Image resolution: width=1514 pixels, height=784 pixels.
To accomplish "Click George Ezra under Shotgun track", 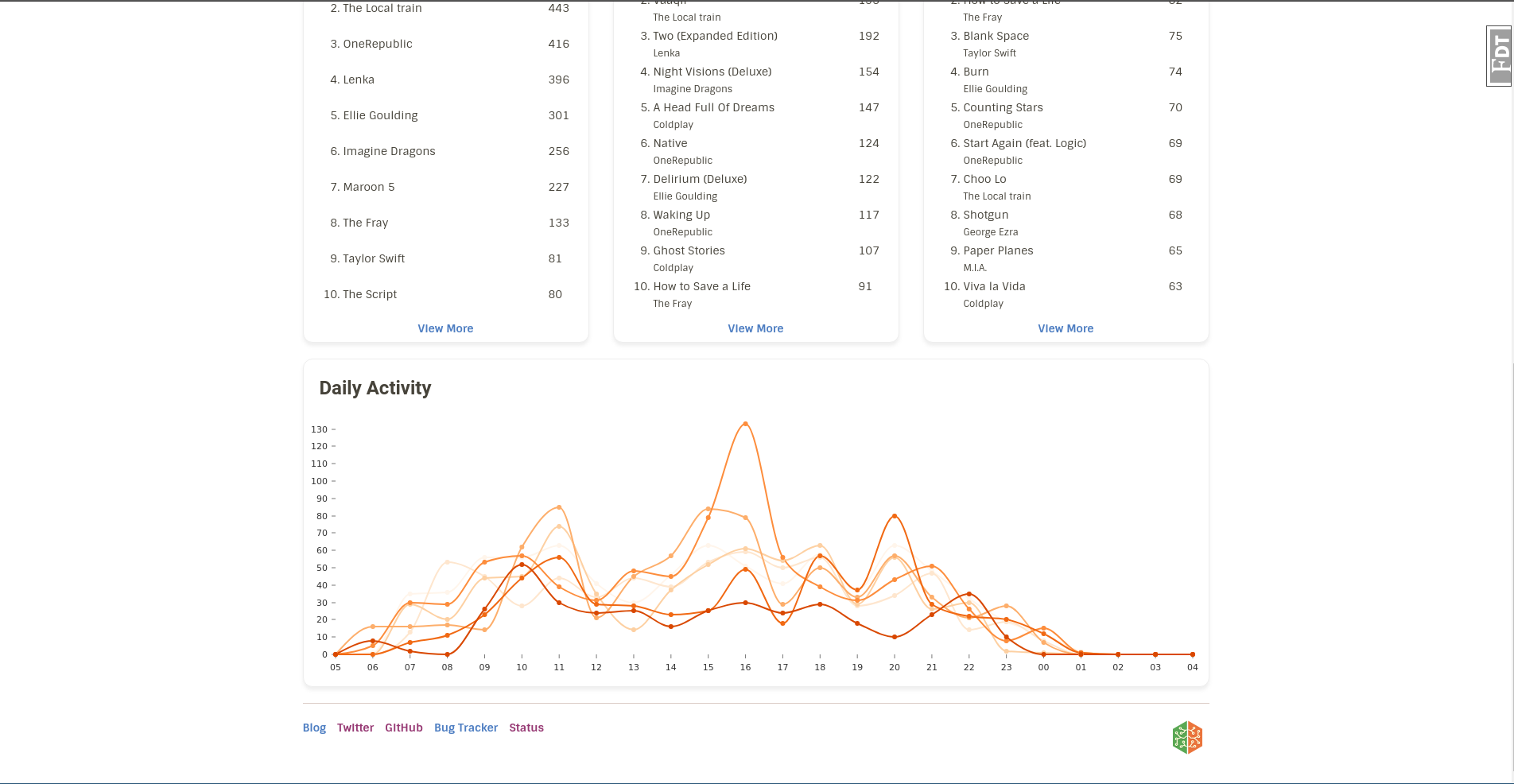I will click(x=991, y=232).
